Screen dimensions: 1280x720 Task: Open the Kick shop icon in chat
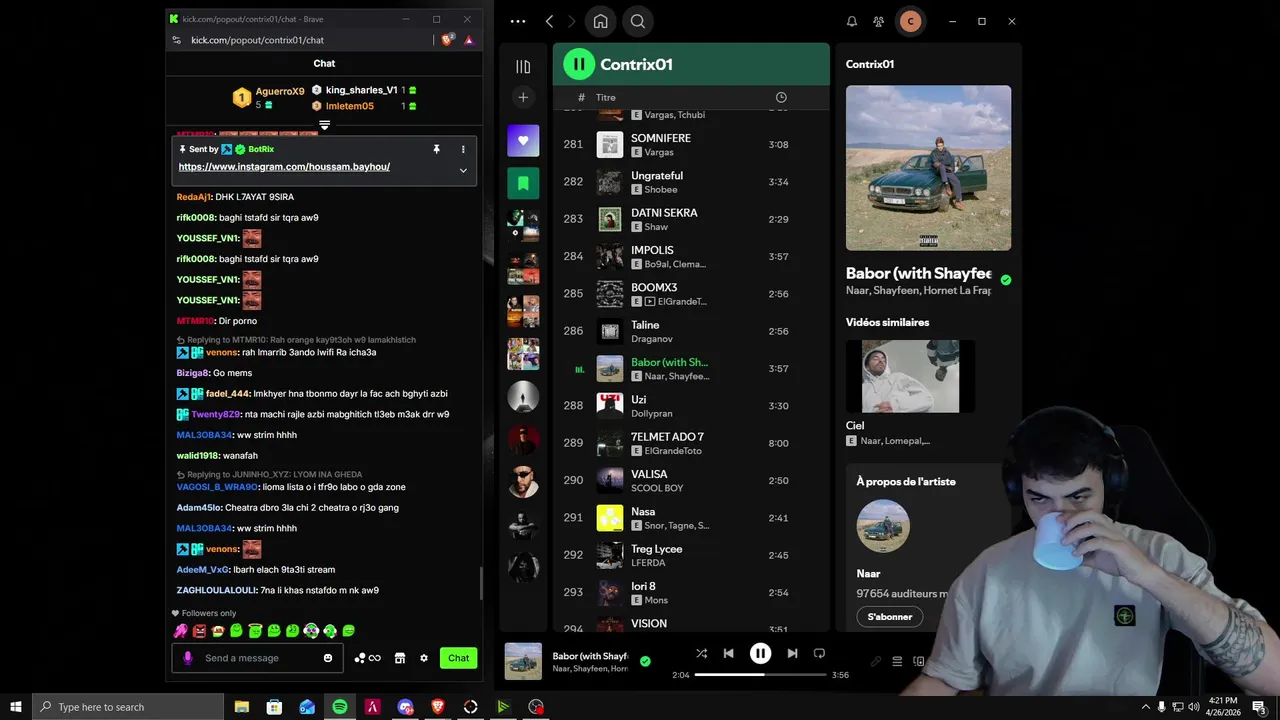(x=400, y=658)
